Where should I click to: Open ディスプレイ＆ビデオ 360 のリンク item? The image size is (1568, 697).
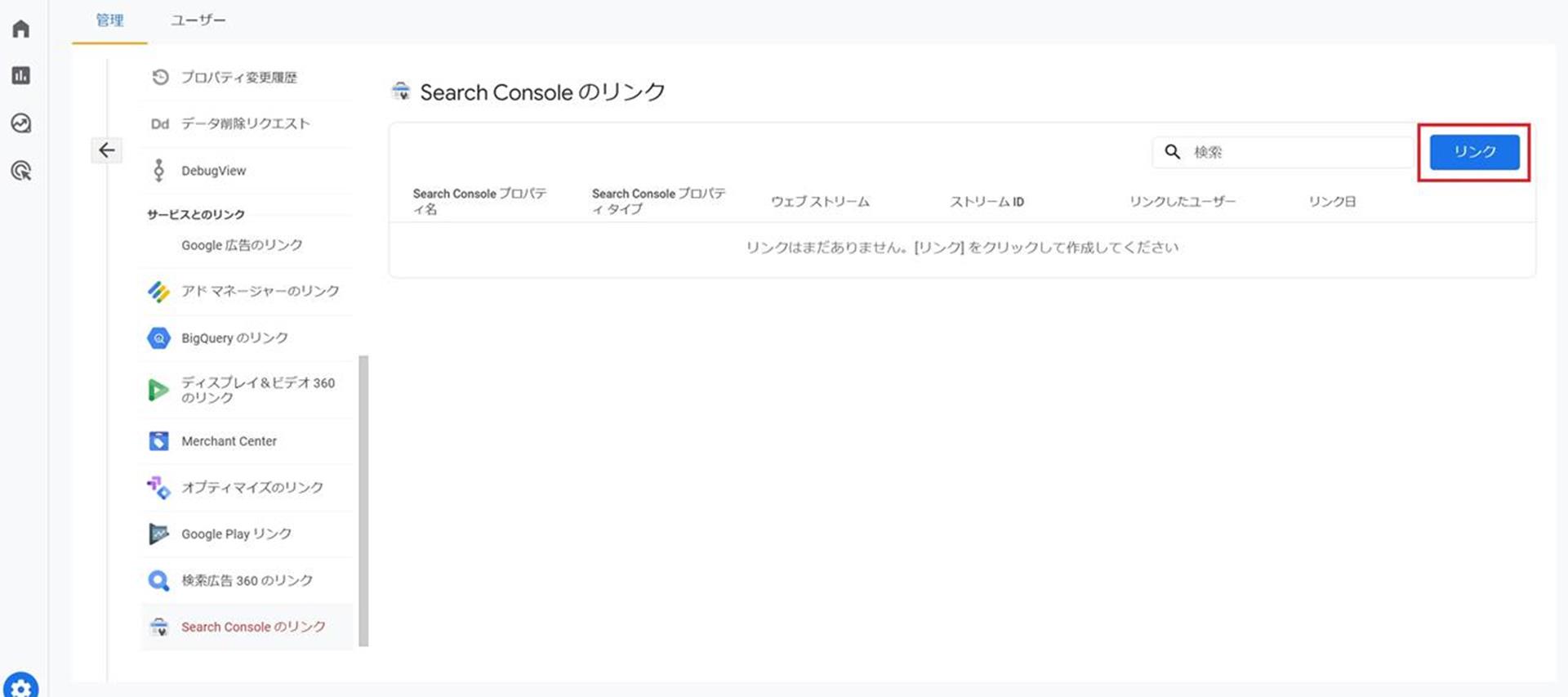pos(247,390)
